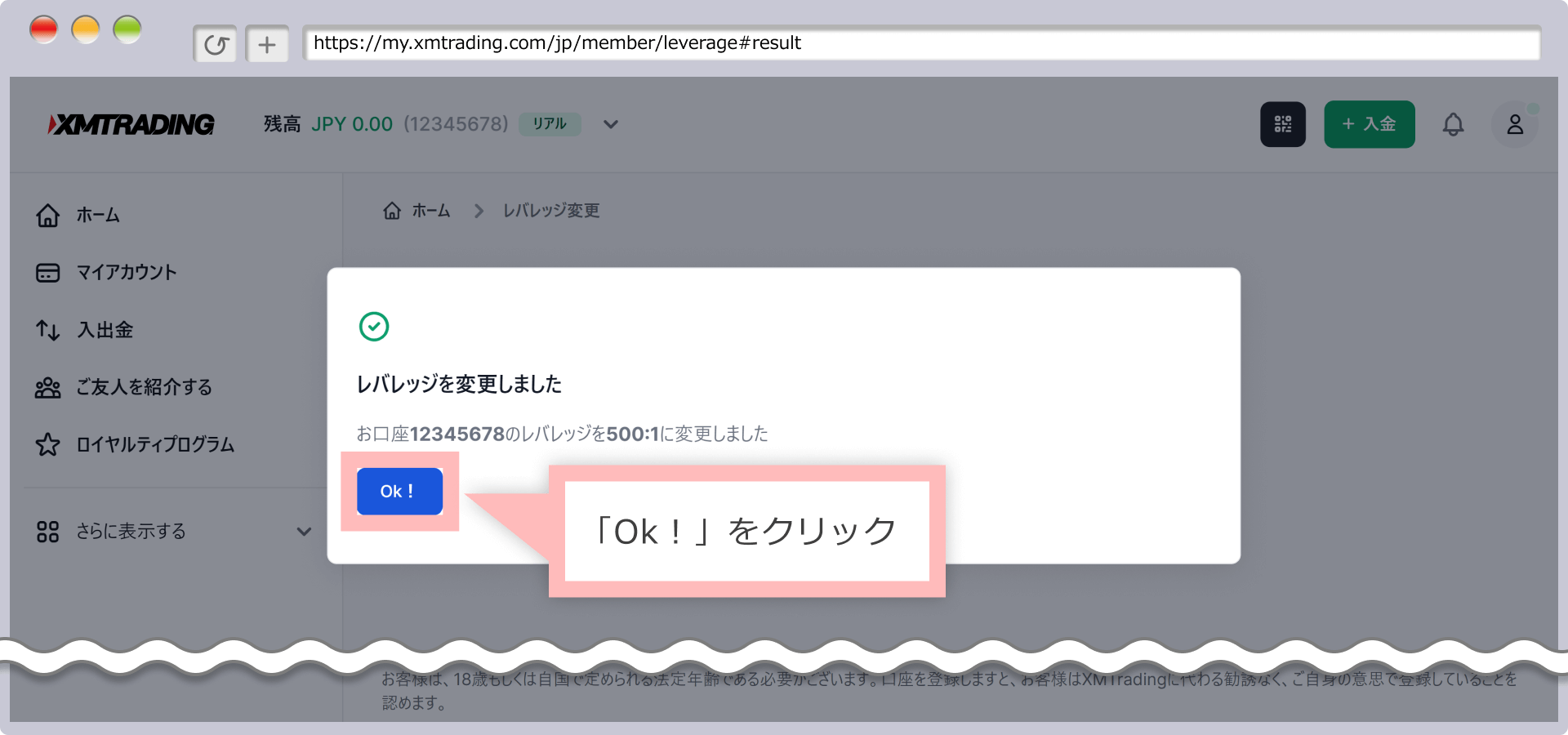1568x735 pixels.
Task: Open ロイヤルティプログラム sidebar item
Action: point(155,444)
